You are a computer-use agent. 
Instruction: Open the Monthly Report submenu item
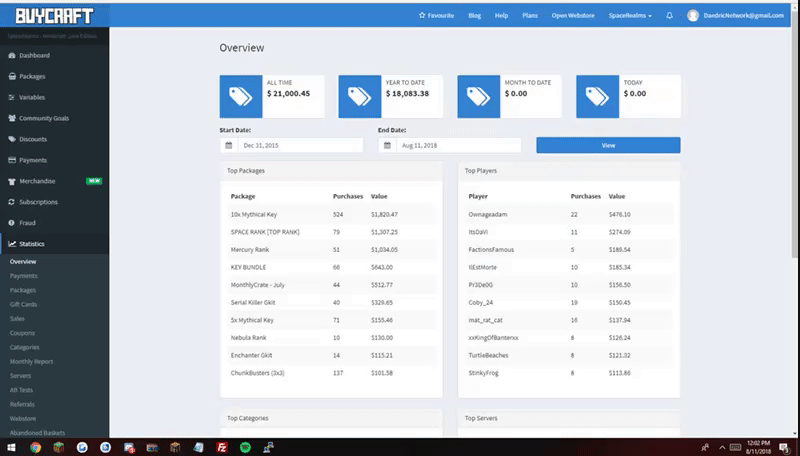coord(32,361)
